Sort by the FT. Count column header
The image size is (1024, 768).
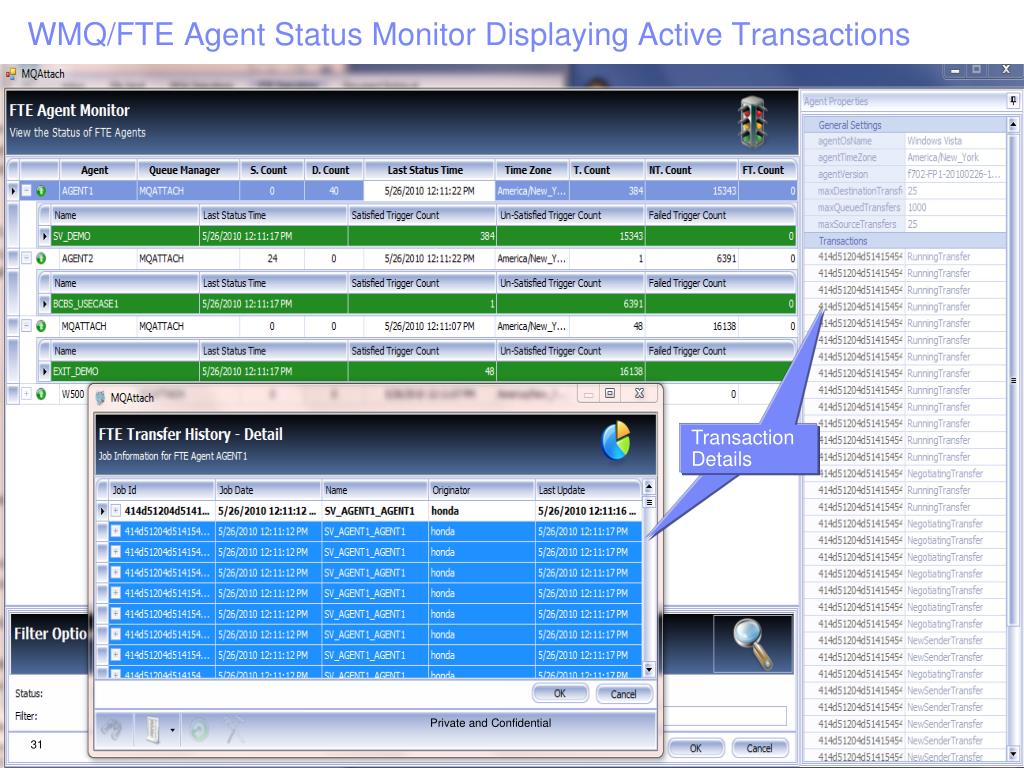click(x=767, y=170)
